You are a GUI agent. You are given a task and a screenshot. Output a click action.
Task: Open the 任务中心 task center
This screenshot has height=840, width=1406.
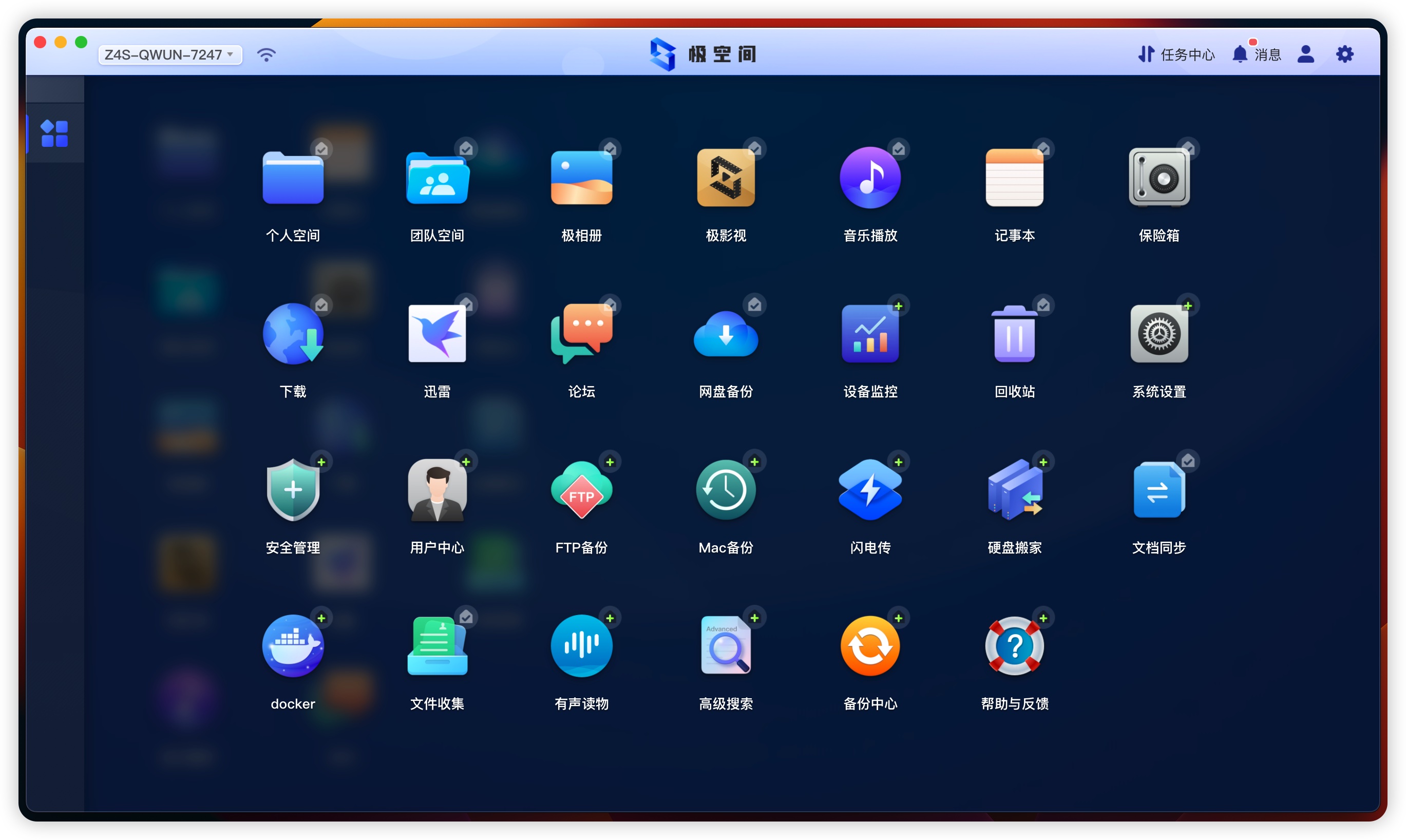click(1176, 55)
